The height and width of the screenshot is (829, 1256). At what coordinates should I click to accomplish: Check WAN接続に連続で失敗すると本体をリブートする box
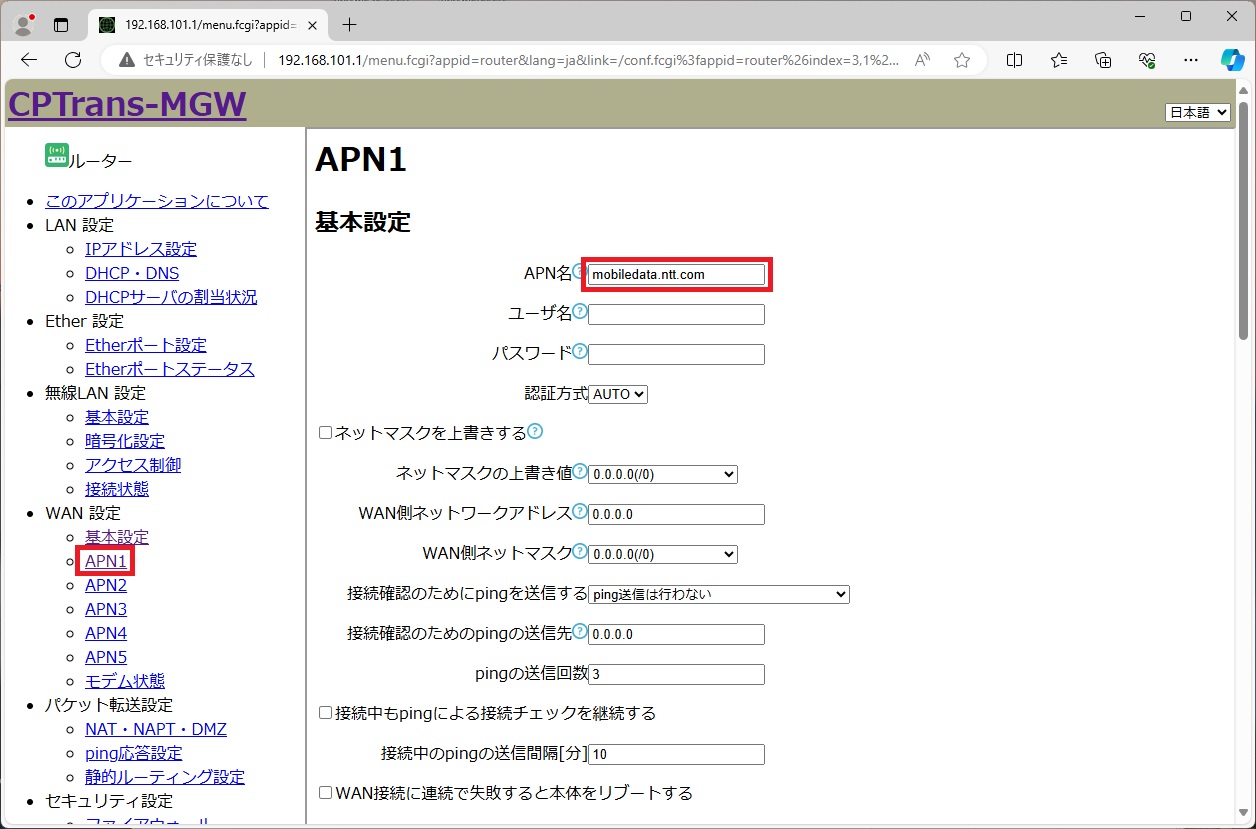(x=325, y=793)
